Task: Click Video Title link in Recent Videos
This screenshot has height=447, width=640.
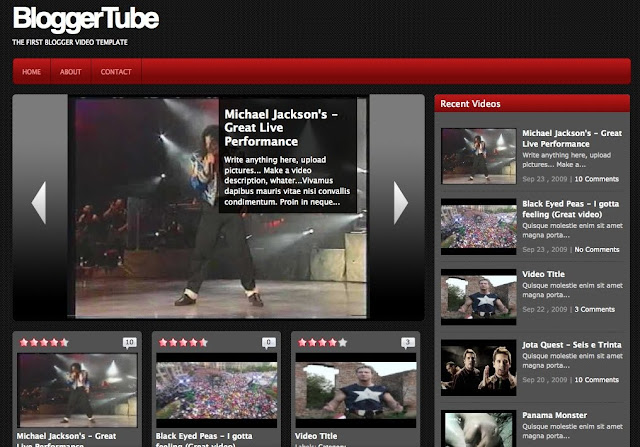Action: 543,274
